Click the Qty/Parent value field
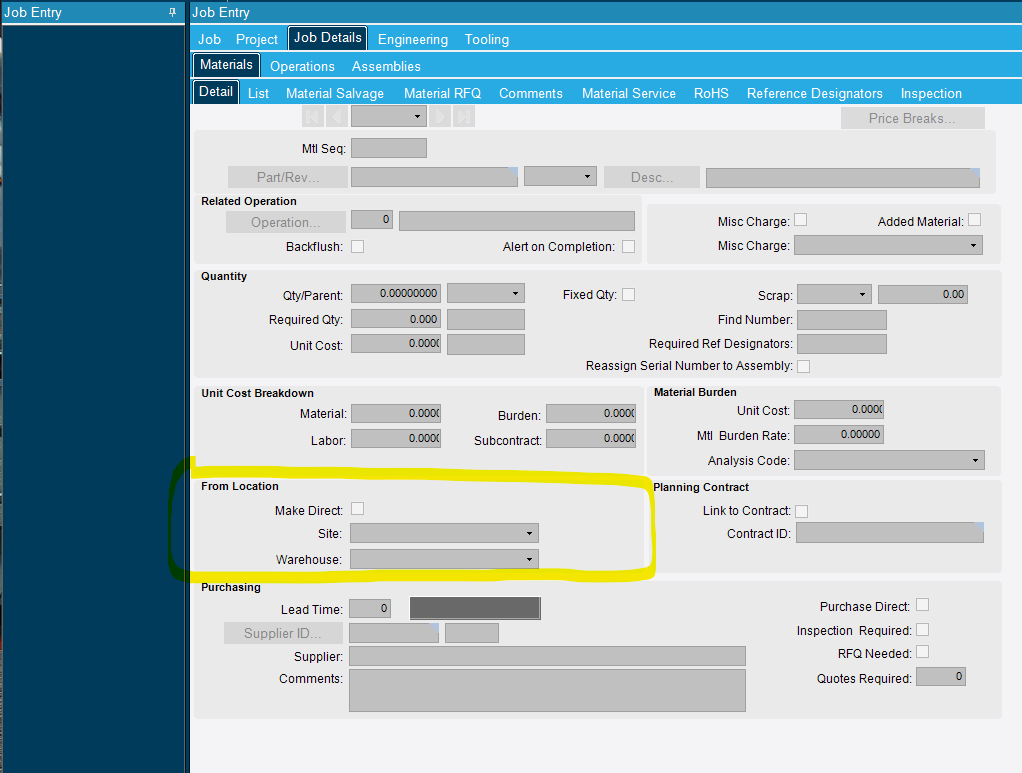 pyautogui.click(x=396, y=293)
